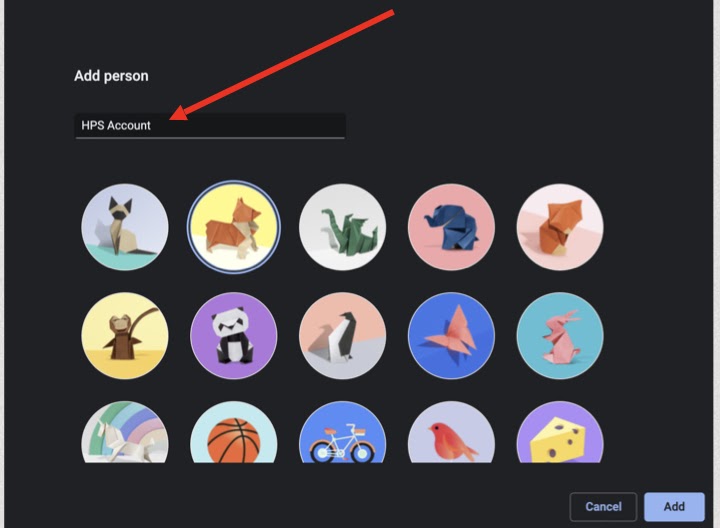This screenshot has height=528, width=720.
Task: Click the Add person heading
Action: pos(111,76)
